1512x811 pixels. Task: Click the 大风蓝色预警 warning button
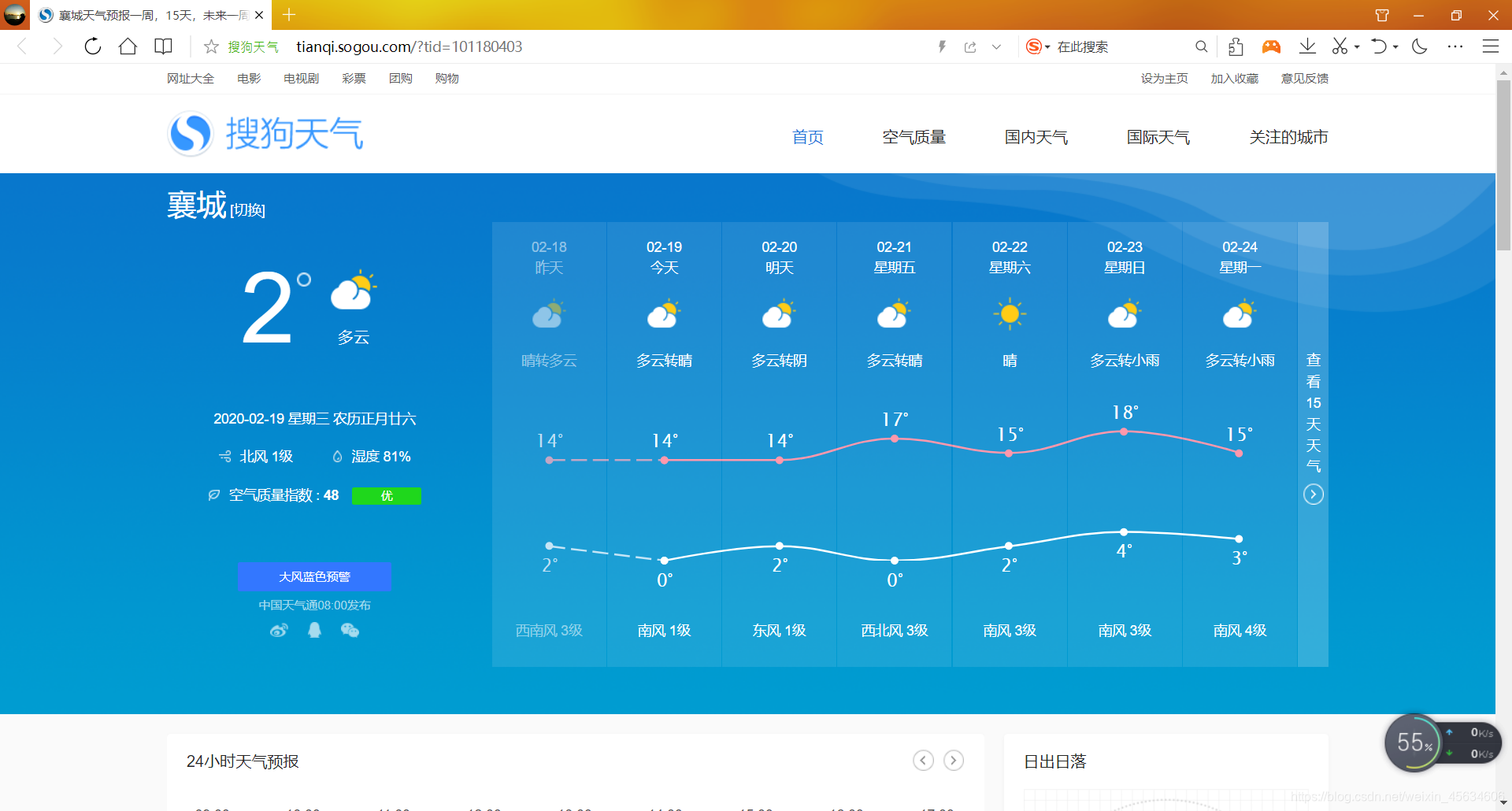tap(314, 576)
